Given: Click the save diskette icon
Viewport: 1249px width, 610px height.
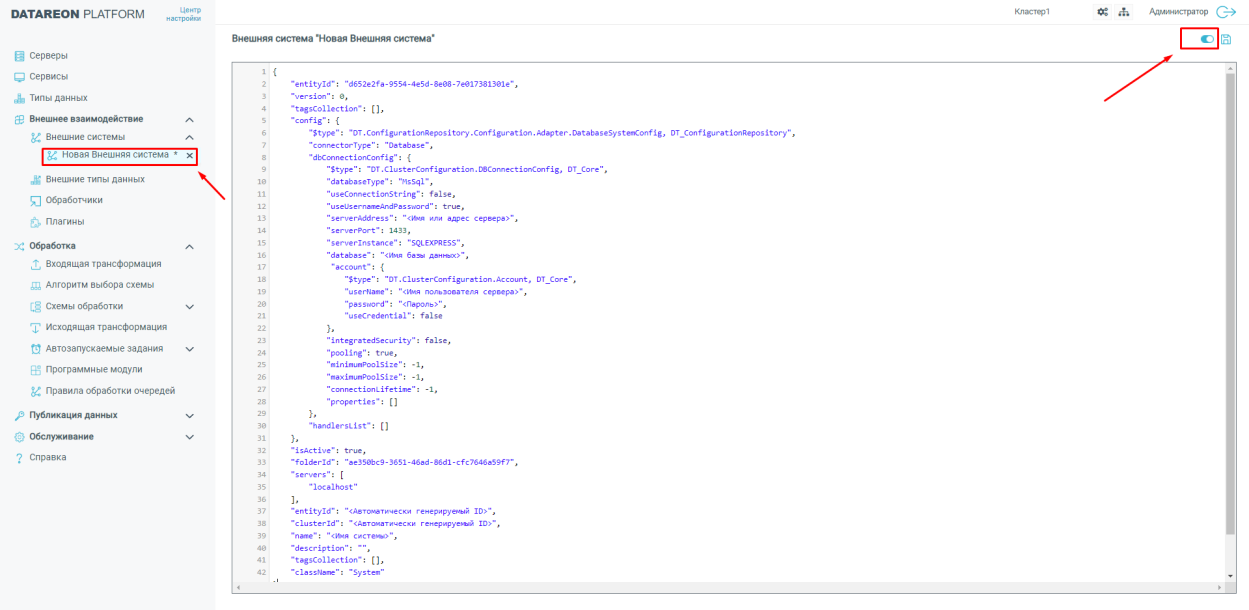Looking at the screenshot, I should click(x=1226, y=39).
